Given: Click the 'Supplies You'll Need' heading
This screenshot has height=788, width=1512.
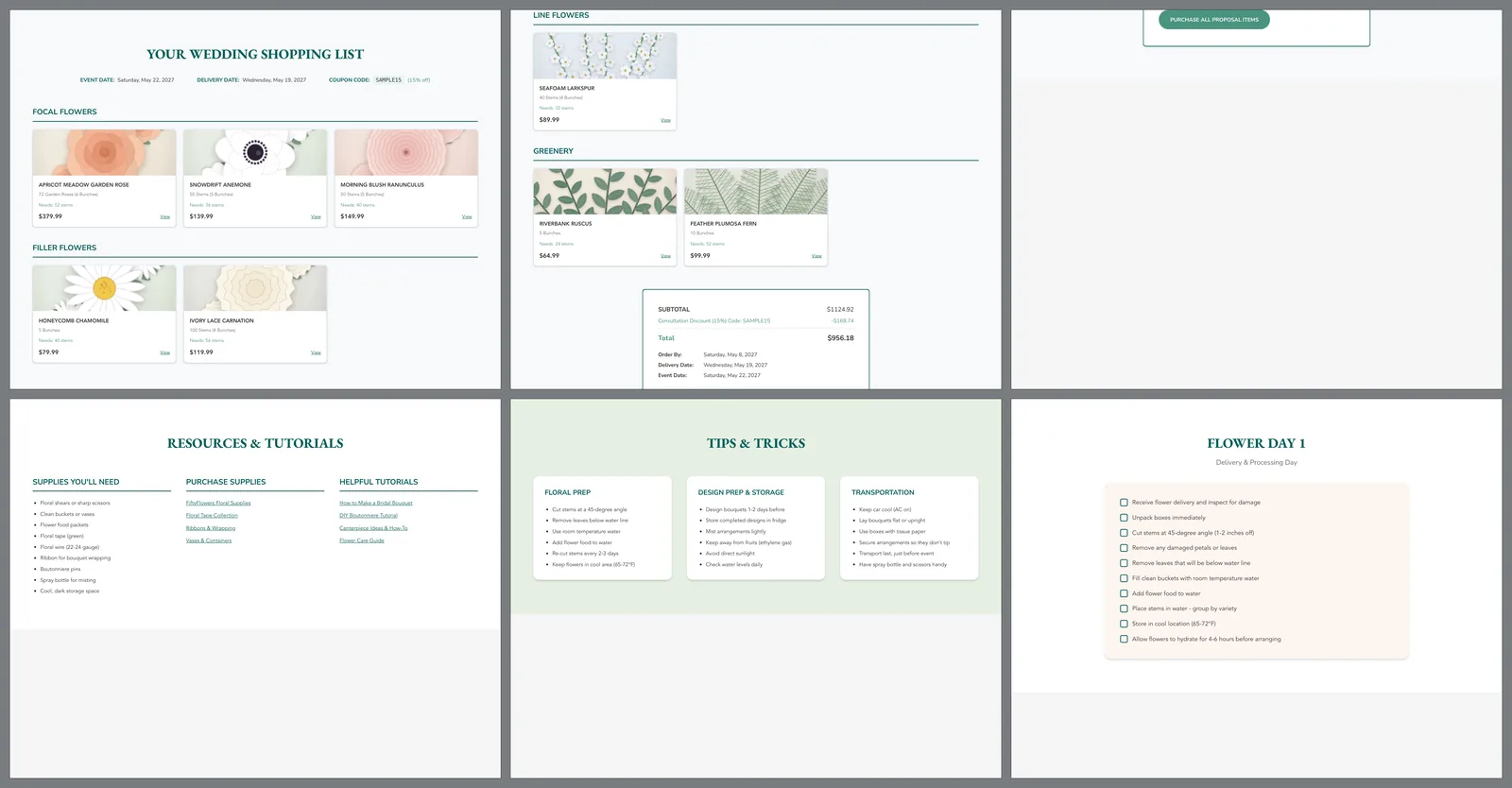Looking at the screenshot, I should [x=76, y=482].
